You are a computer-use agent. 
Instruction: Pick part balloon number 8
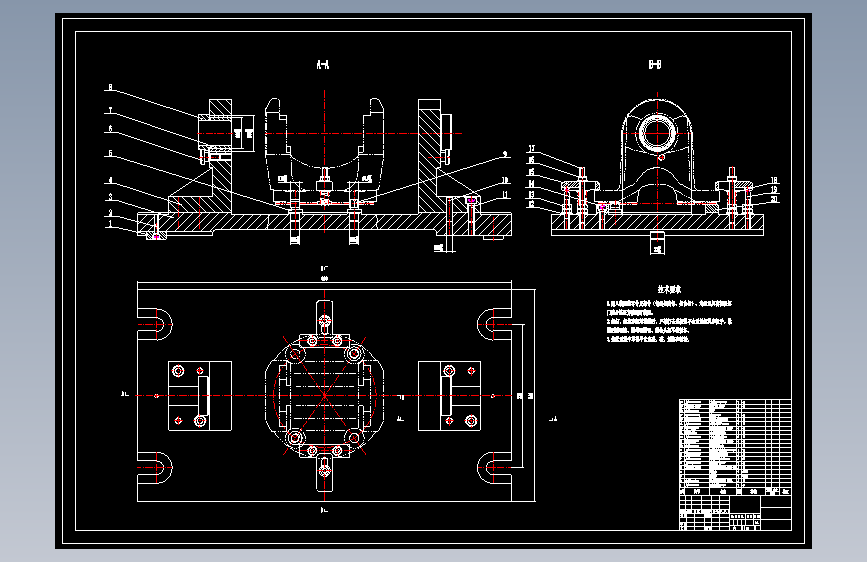pyautogui.click(x=110, y=87)
